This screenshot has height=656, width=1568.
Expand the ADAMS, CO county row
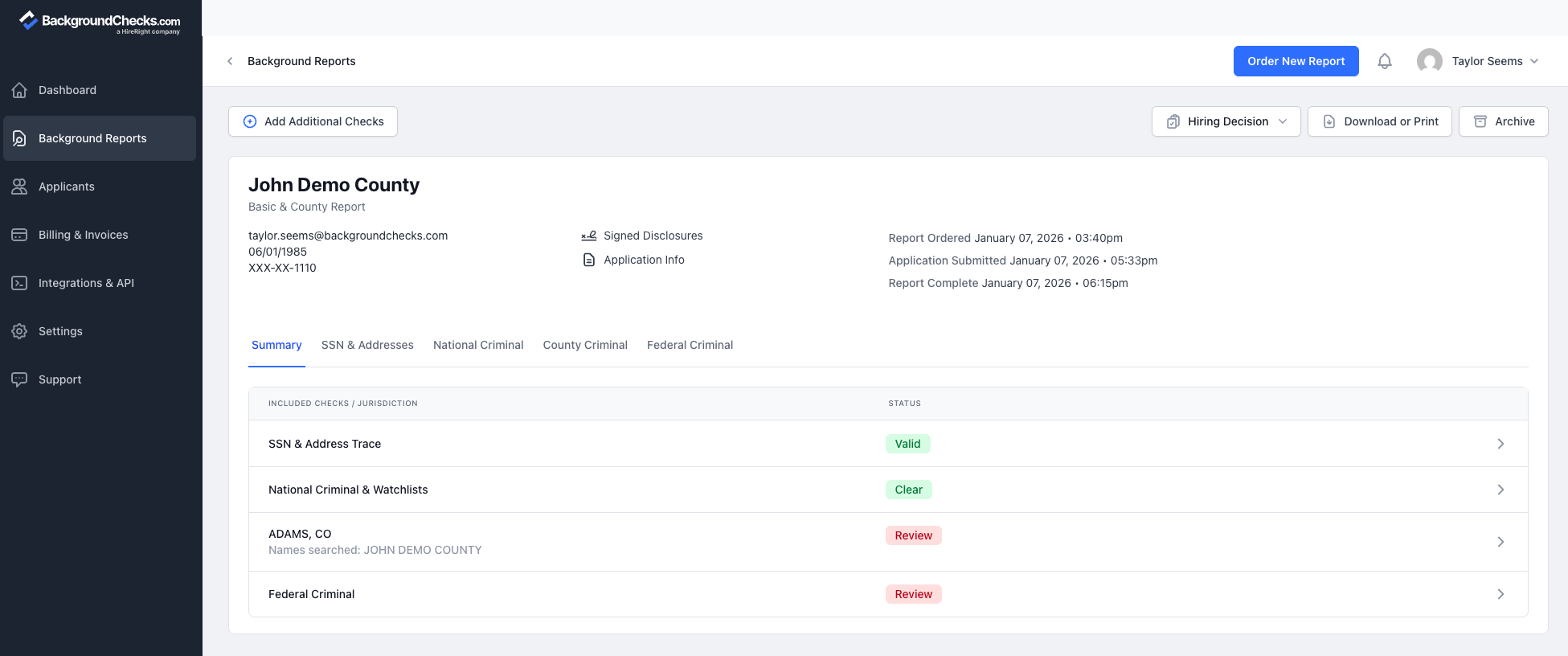(x=1500, y=542)
